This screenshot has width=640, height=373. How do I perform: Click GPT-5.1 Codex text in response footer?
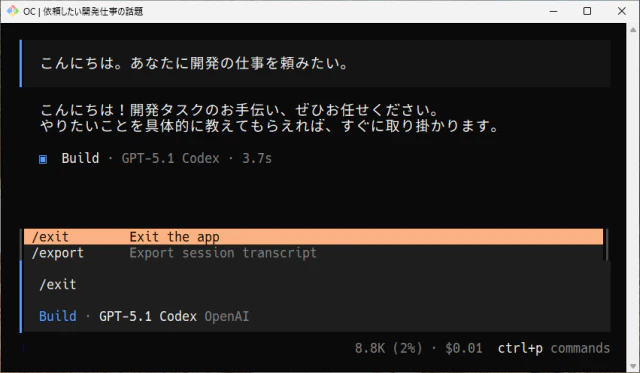171,158
